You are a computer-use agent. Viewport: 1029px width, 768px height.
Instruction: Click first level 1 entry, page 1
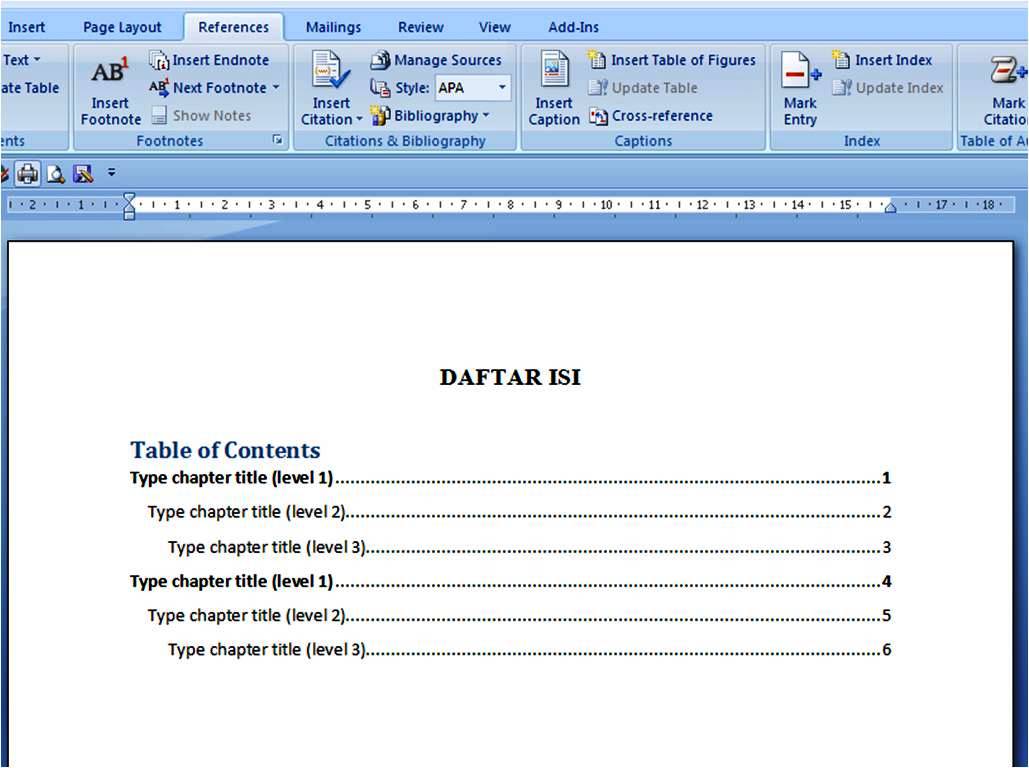coord(511,478)
